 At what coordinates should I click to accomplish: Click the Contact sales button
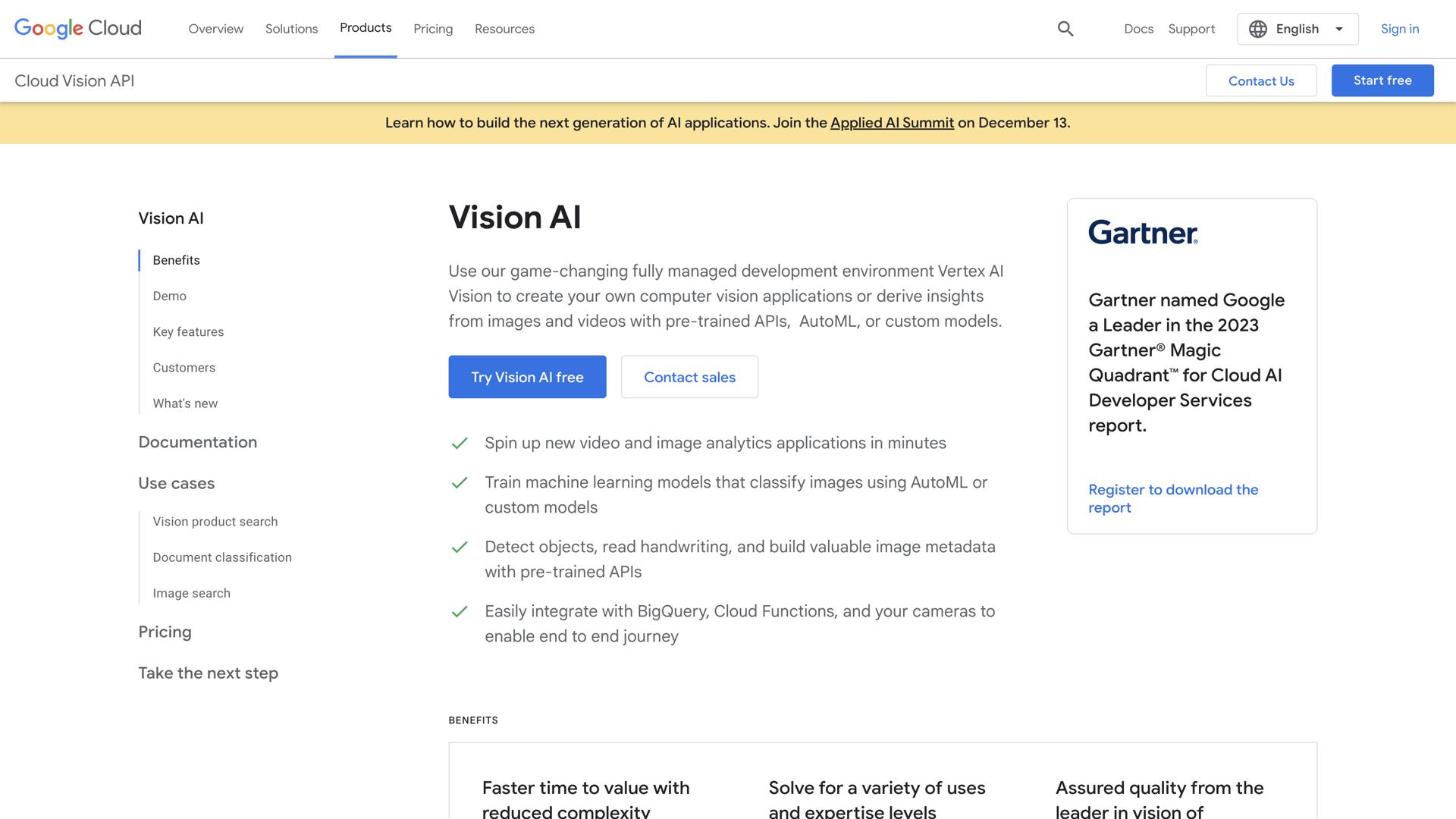pos(689,377)
